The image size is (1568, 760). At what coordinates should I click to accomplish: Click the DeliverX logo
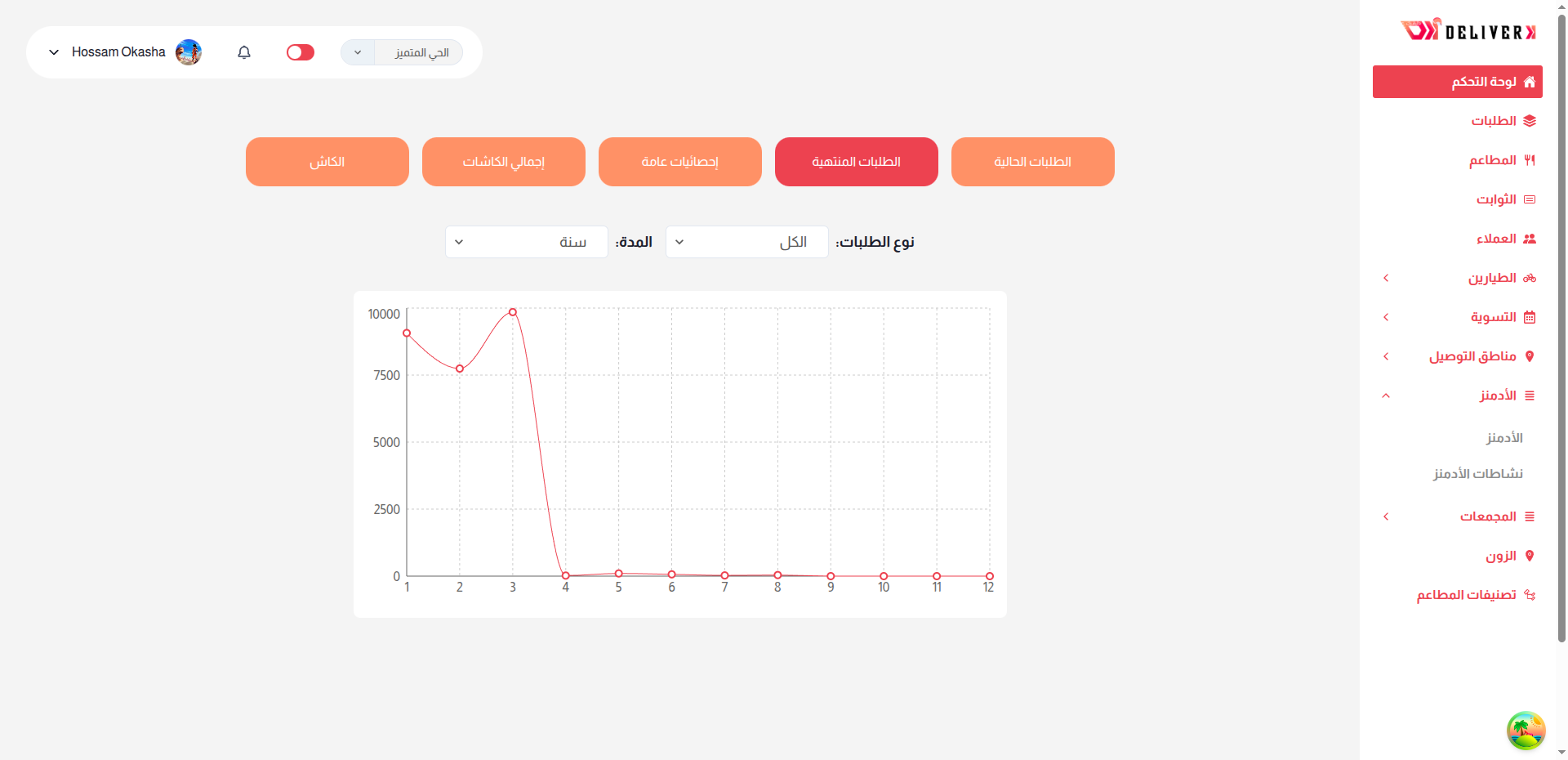[x=1468, y=31]
